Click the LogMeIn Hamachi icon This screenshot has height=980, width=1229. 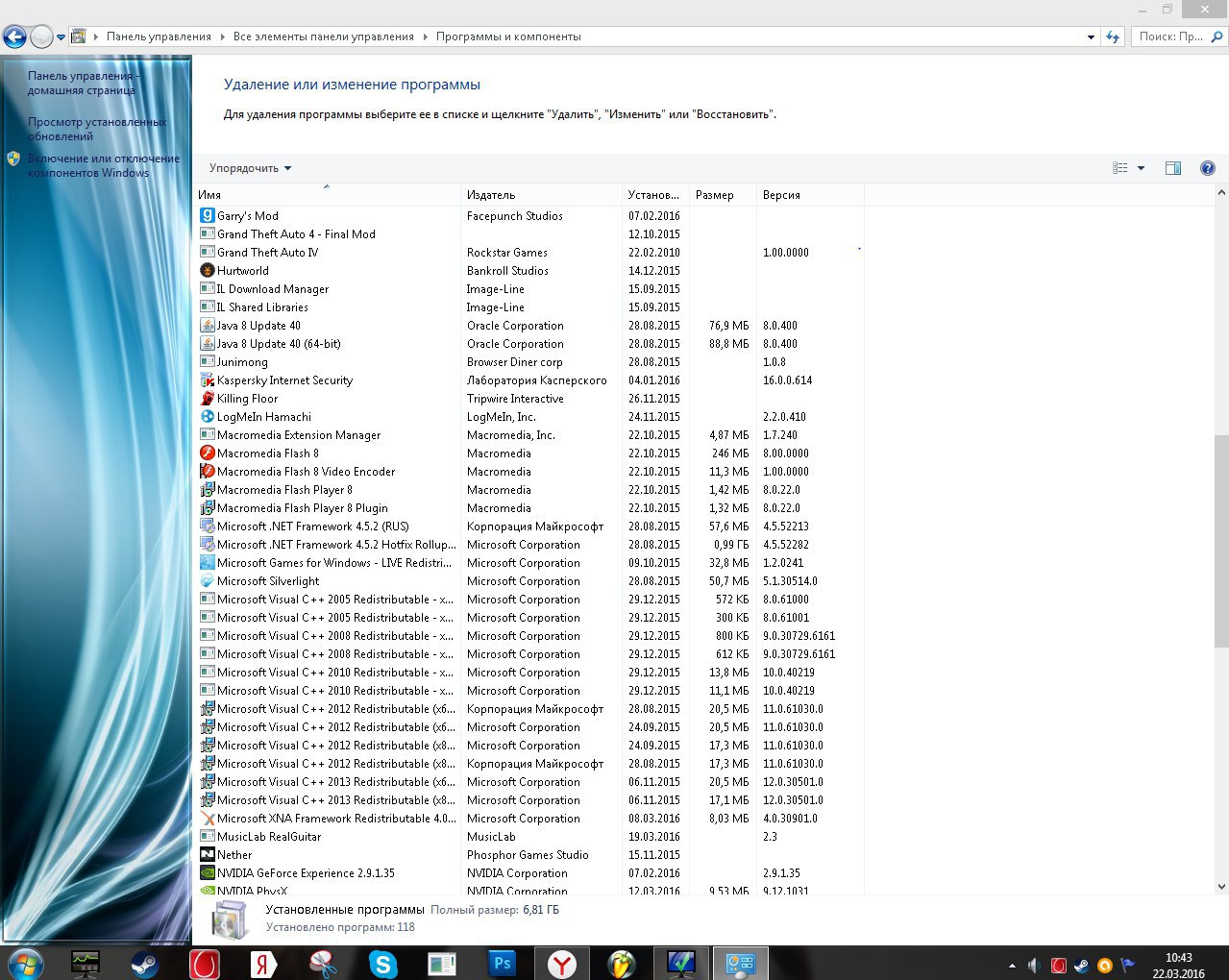pos(207,417)
